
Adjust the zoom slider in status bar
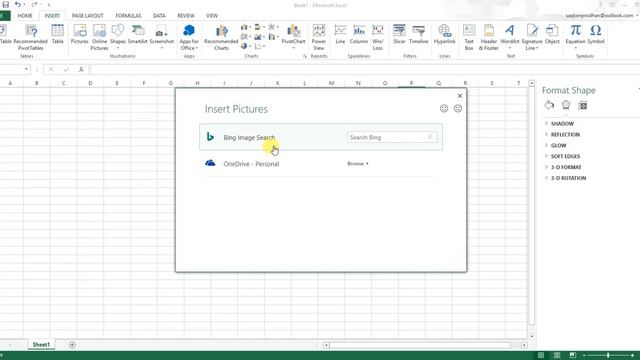[x=608, y=356]
